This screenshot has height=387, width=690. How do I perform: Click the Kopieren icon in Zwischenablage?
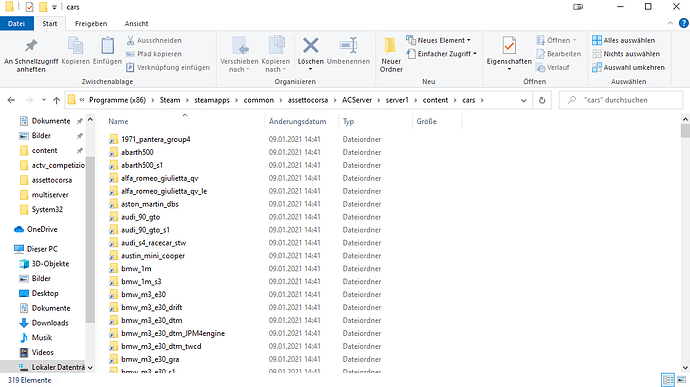pos(76,46)
